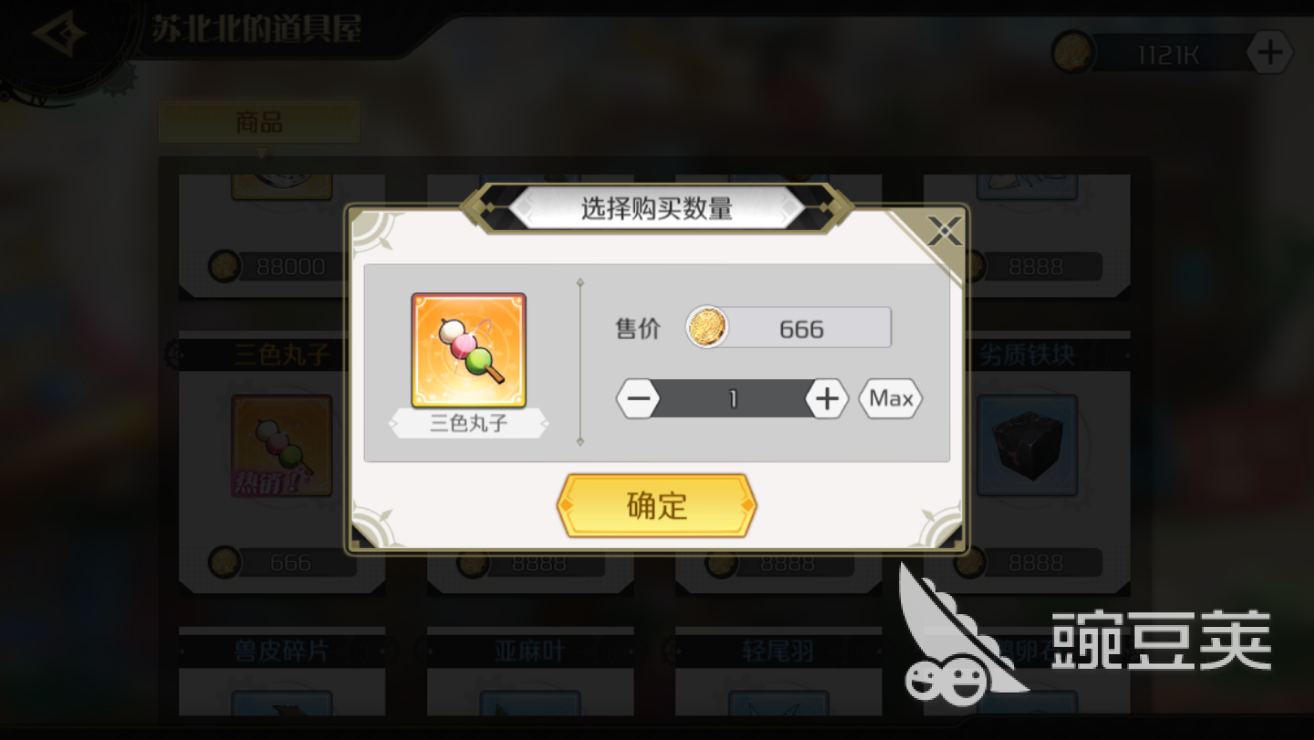This screenshot has width=1314, height=740.
Task: Increase purchase quantity with plus
Action: 826,399
